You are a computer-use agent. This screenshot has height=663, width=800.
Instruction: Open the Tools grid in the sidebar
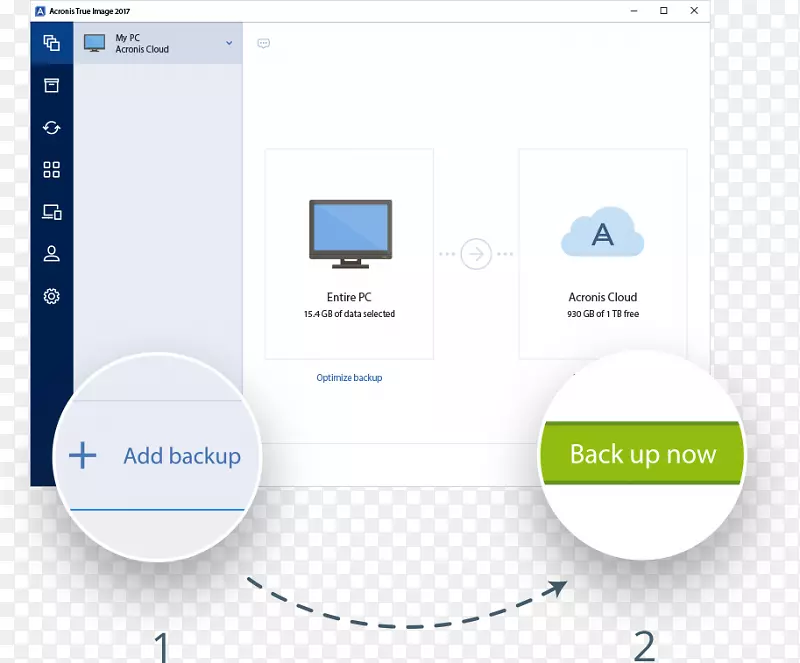click(52, 169)
